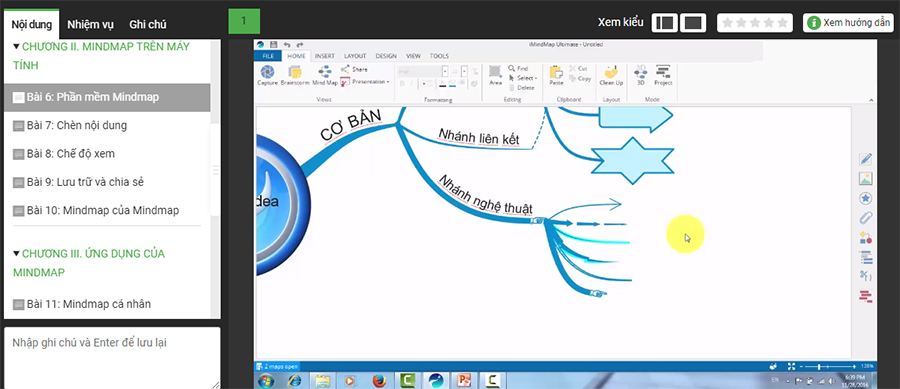
Task: Click the note input field
Action: point(112,357)
